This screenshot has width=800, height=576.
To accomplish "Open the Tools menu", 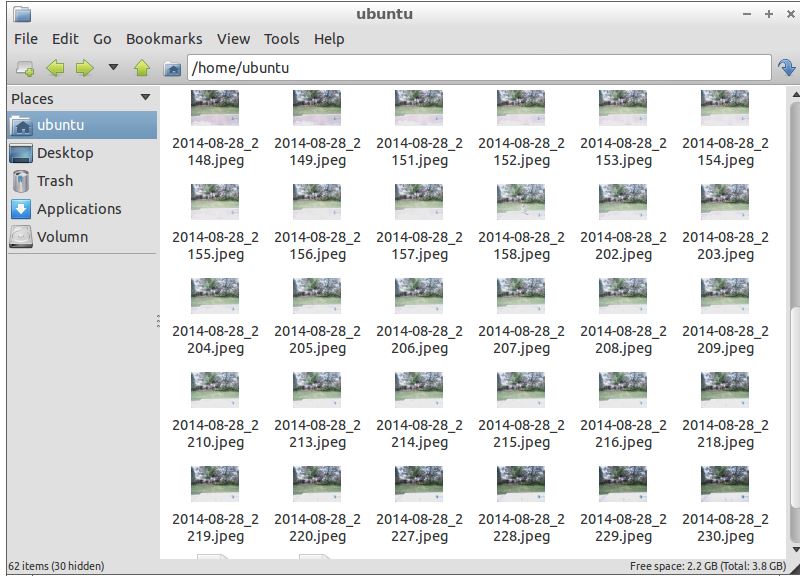I will coord(281,39).
